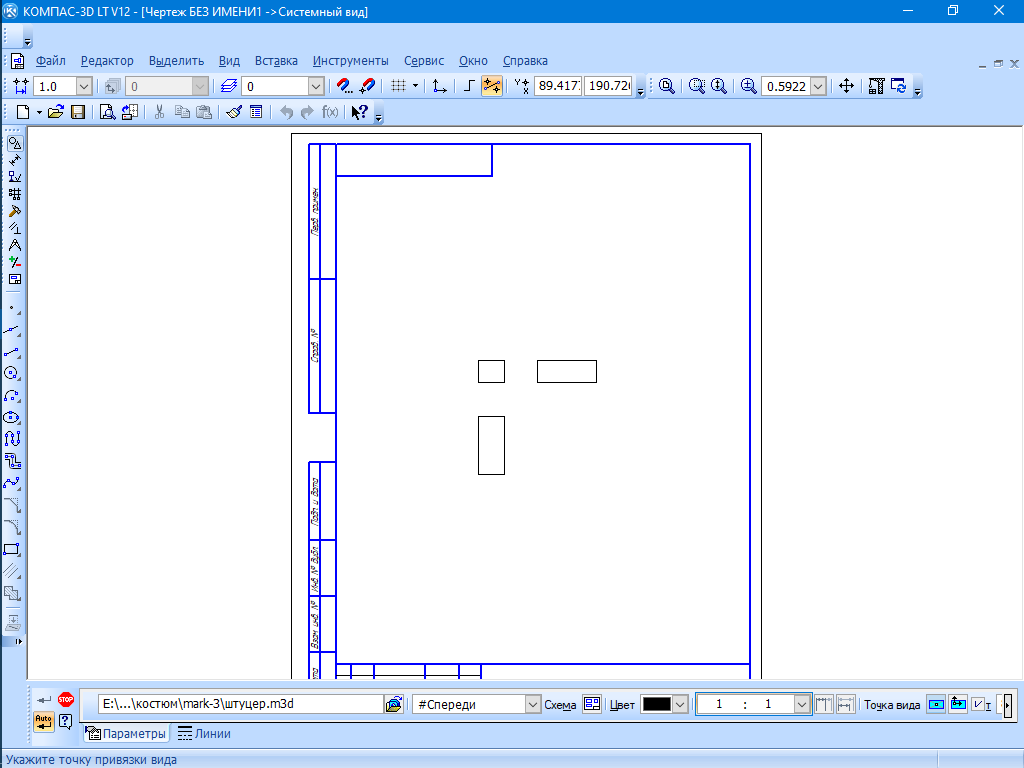Viewport: 1024px width, 768px height.
Task: Click the STOP command icon
Action: coord(66,699)
